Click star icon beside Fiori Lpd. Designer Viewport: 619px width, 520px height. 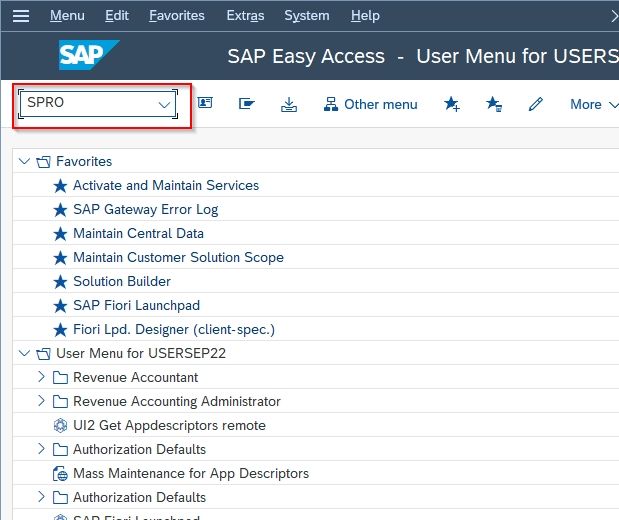coord(60,330)
